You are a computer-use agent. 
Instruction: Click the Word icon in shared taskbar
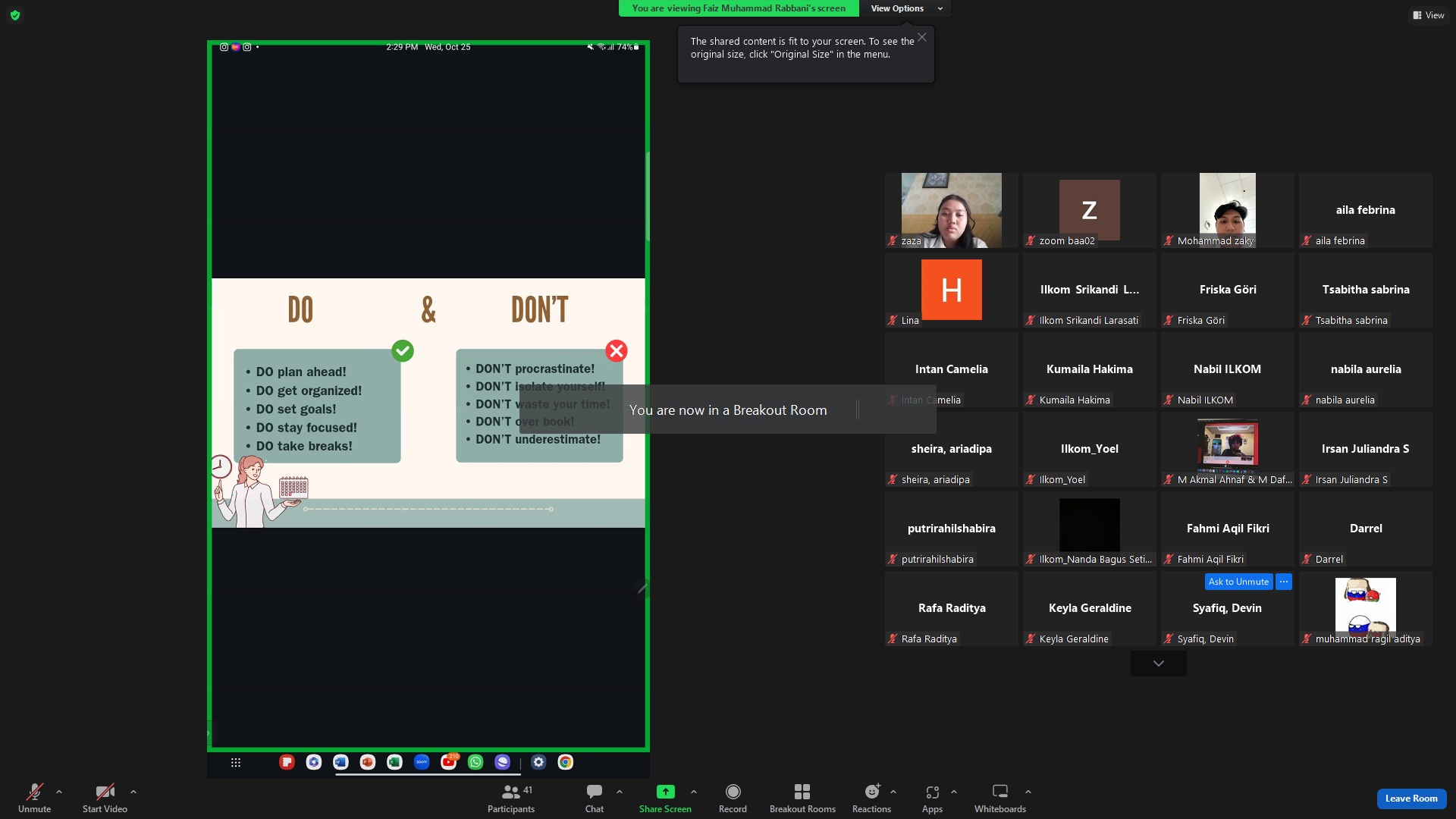click(340, 762)
